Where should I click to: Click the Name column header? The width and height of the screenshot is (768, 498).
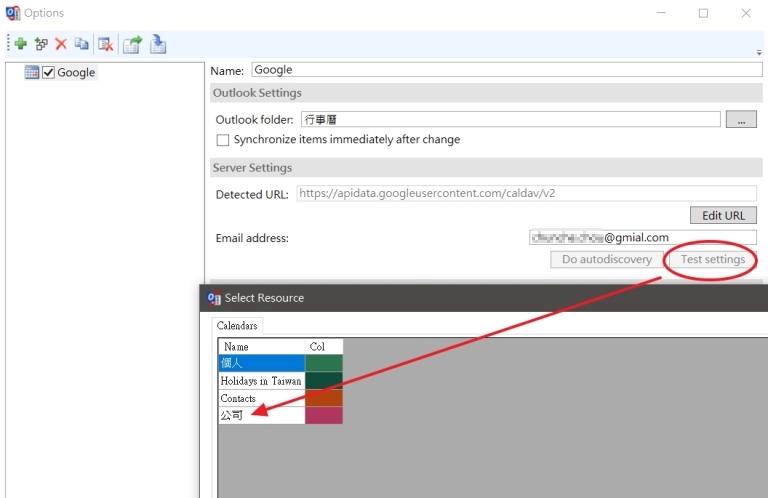click(x=262, y=346)
